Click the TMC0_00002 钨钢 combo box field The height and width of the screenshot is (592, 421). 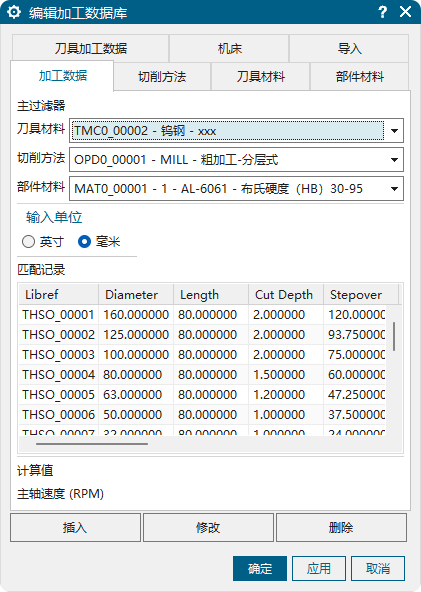coord(236,131)
